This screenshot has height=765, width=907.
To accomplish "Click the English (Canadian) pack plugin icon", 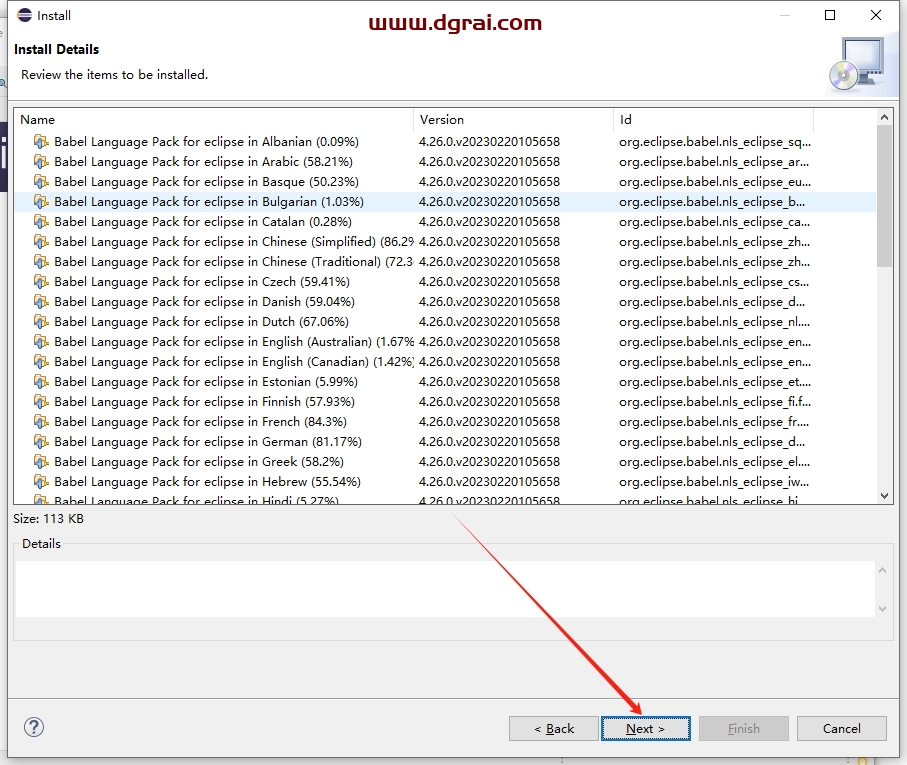I will pos(40,361).
